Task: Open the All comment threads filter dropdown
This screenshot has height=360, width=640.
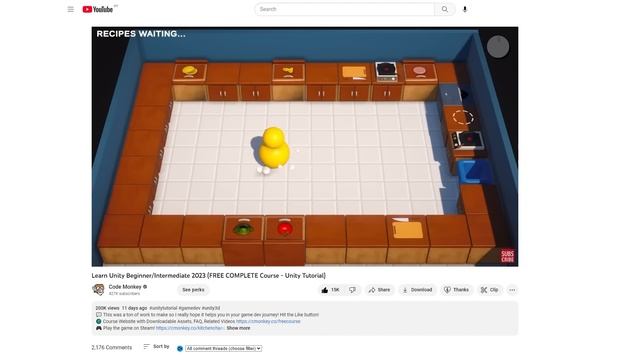Action: coord(223,348)
